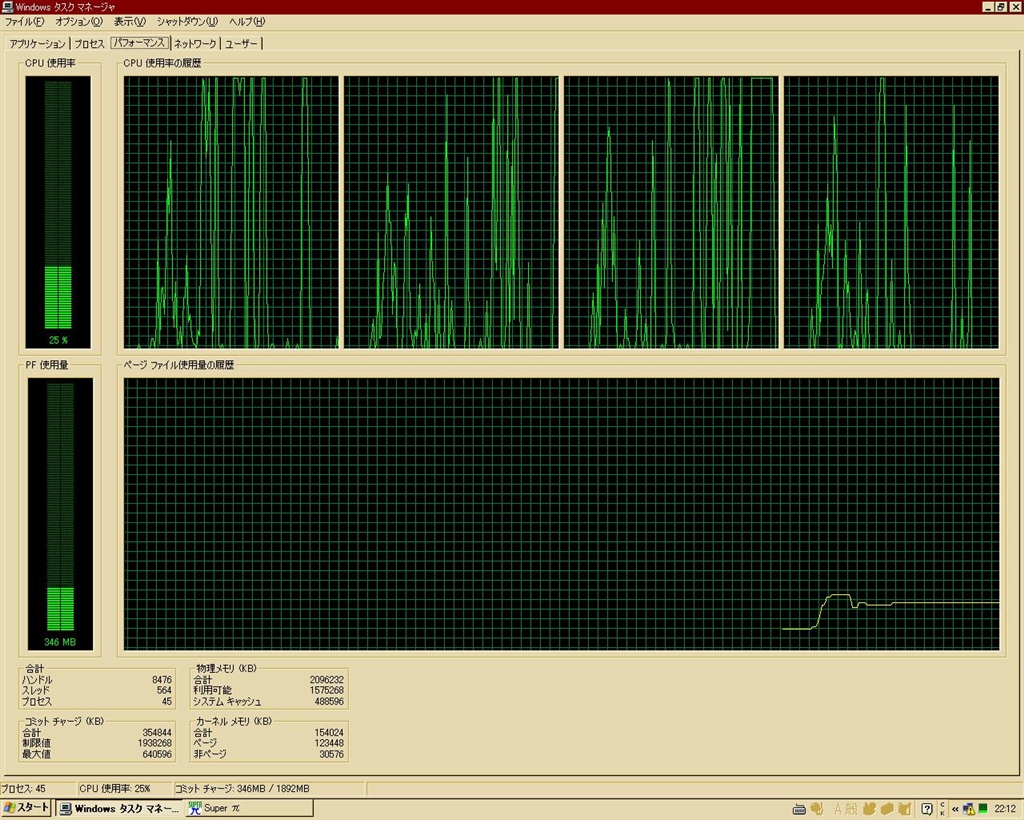Click the IME conversion mode '般' indicator
This screenshot has height=820, width=1024.
point(852,810)
